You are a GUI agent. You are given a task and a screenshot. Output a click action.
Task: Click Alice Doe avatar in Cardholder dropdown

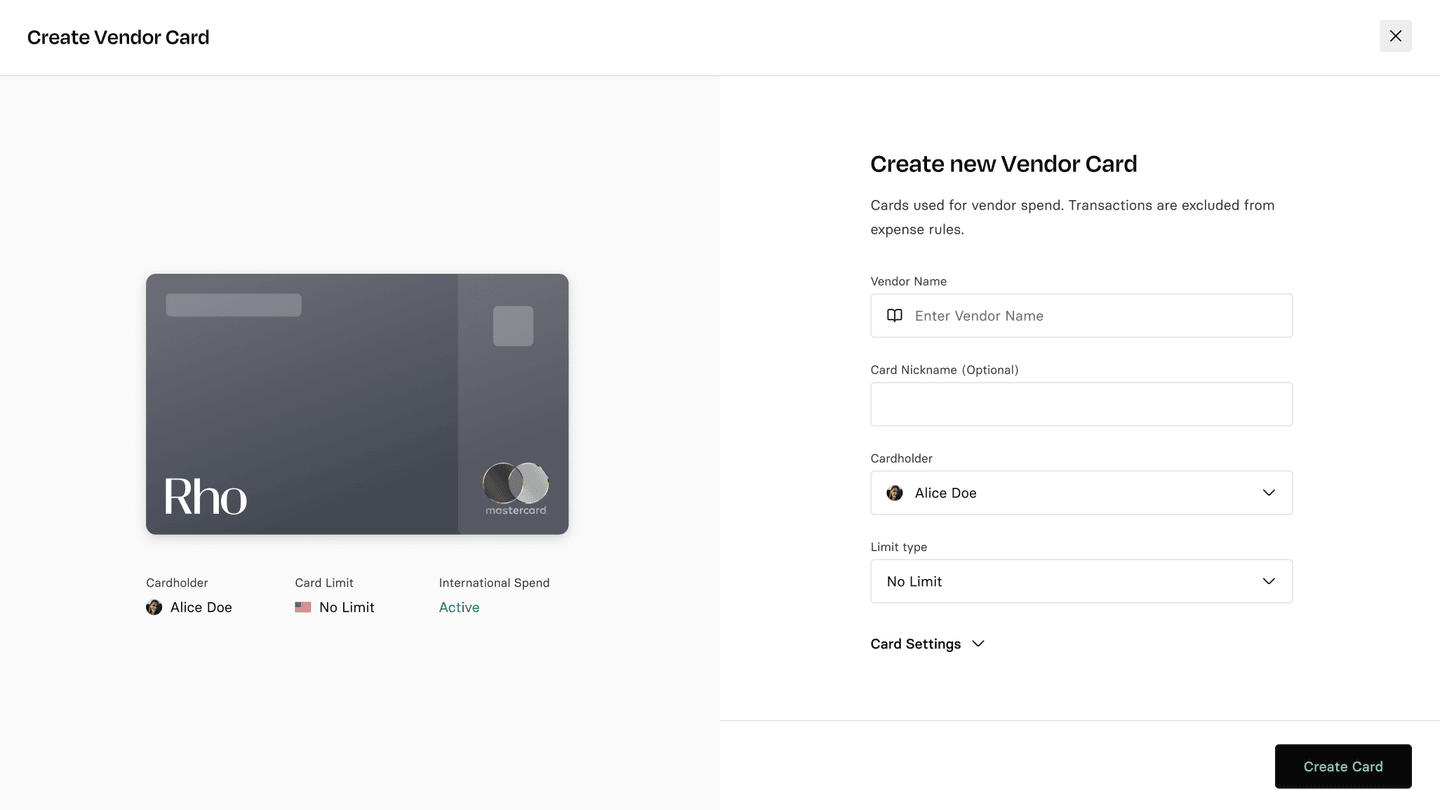(x=895, y=493)
